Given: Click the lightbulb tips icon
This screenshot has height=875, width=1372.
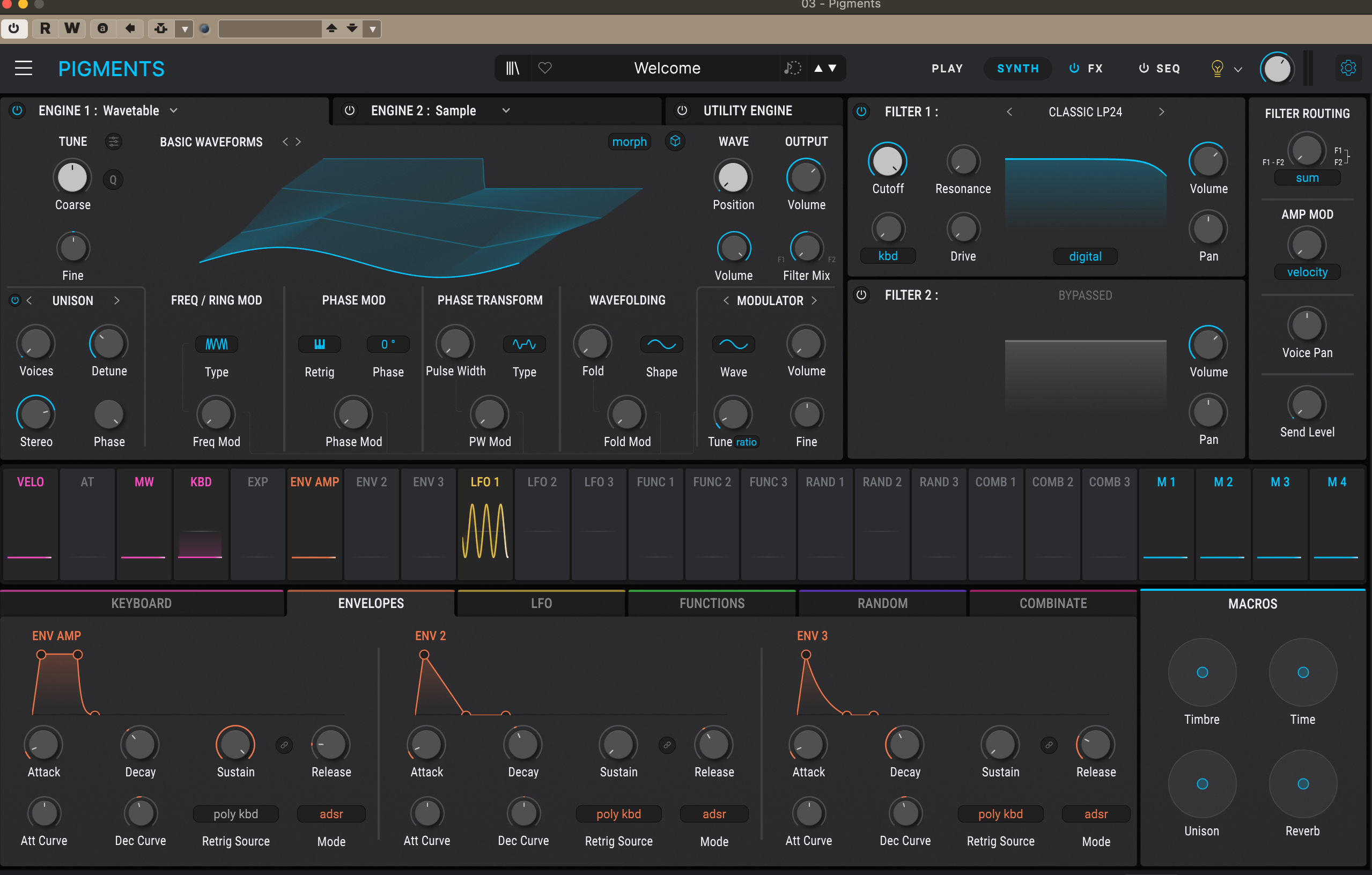Looking at the screenshot, I should (1217, 69).
